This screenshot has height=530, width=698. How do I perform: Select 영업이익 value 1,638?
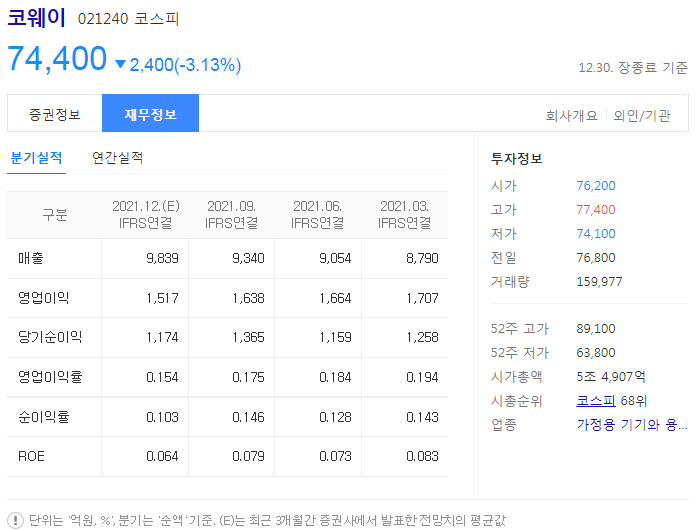[x=248, y=298]
